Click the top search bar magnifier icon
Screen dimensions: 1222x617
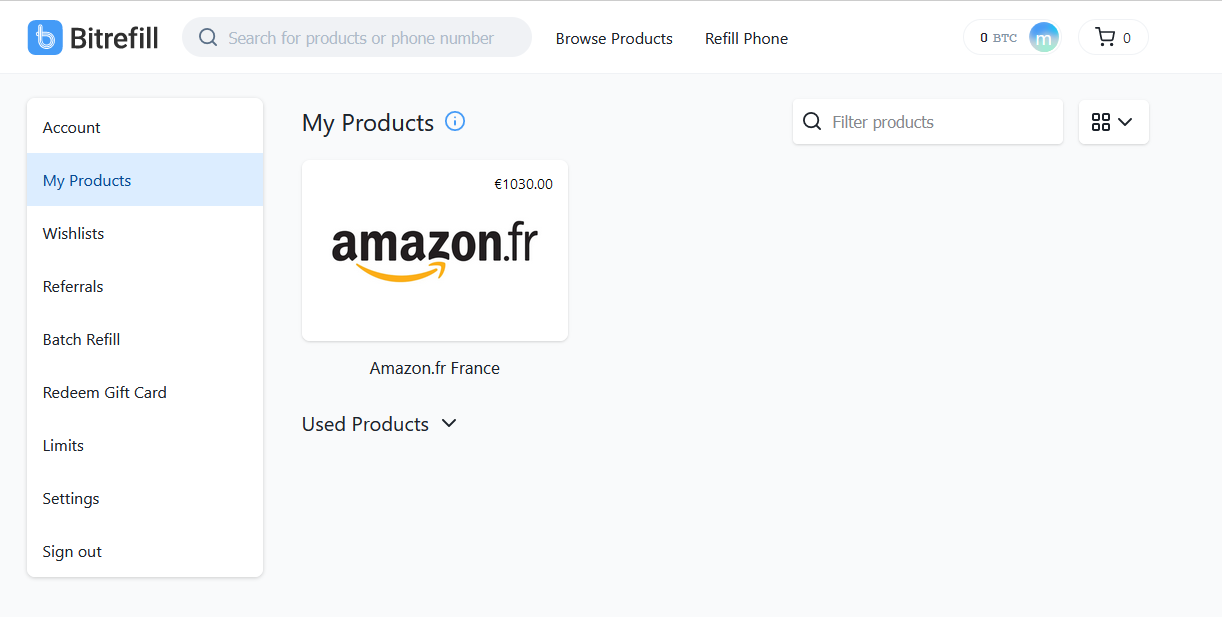coord(208,38)
